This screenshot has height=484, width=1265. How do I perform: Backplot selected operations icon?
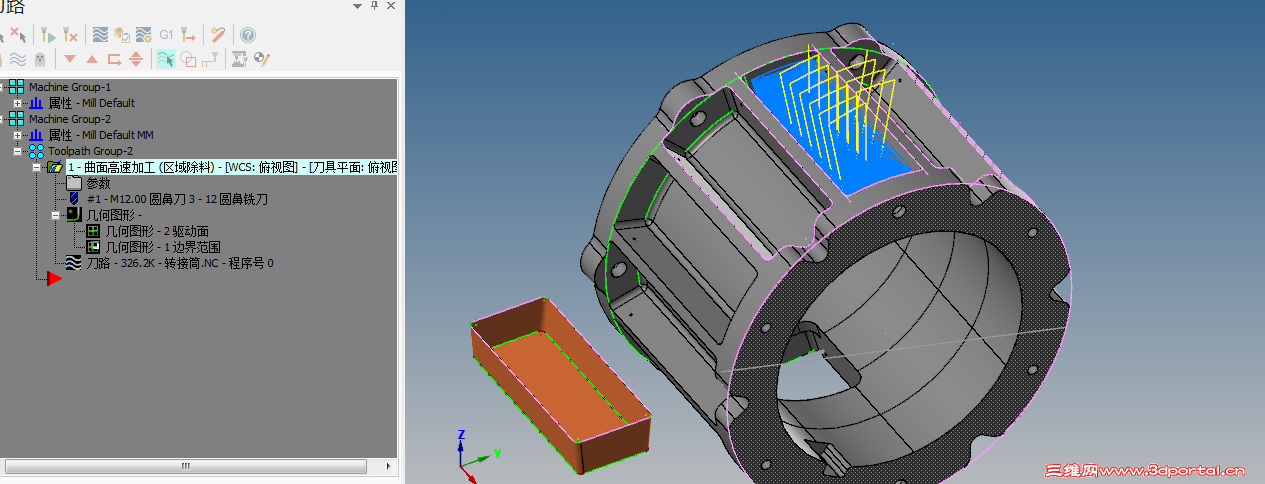point(100,34)
